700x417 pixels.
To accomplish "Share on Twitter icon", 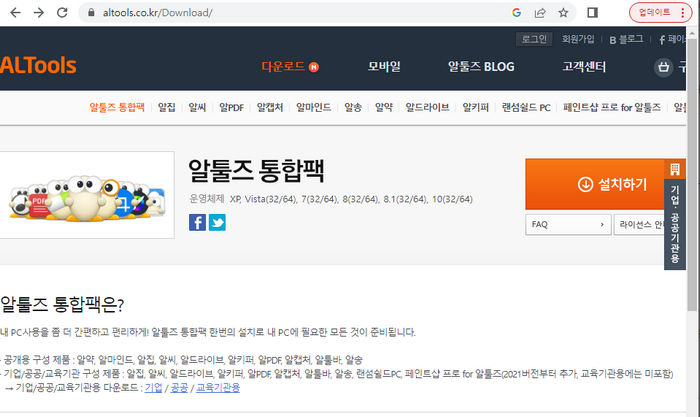I will 217,222.
